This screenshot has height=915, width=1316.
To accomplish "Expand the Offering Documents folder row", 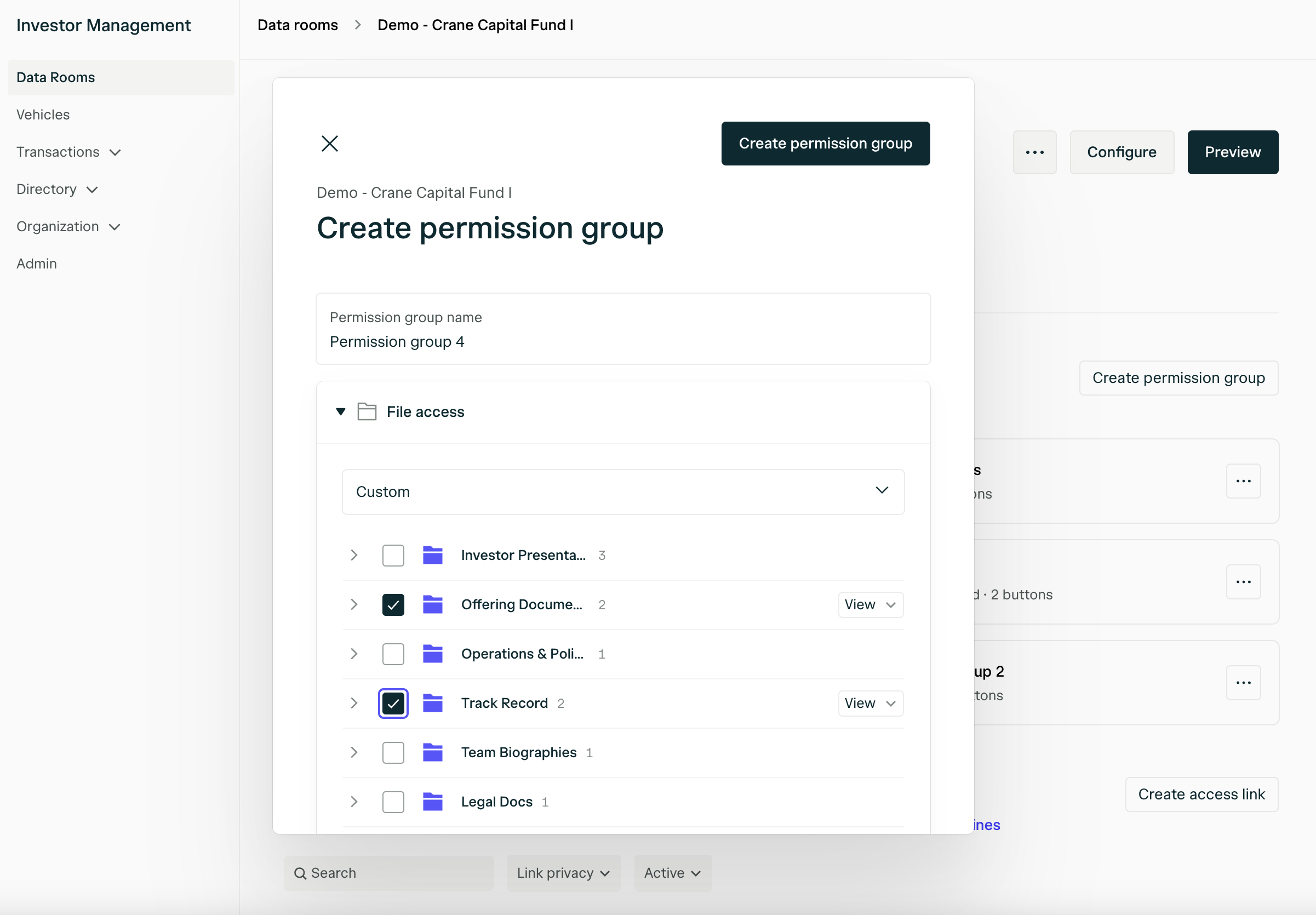I will click(x=354, y=604).
